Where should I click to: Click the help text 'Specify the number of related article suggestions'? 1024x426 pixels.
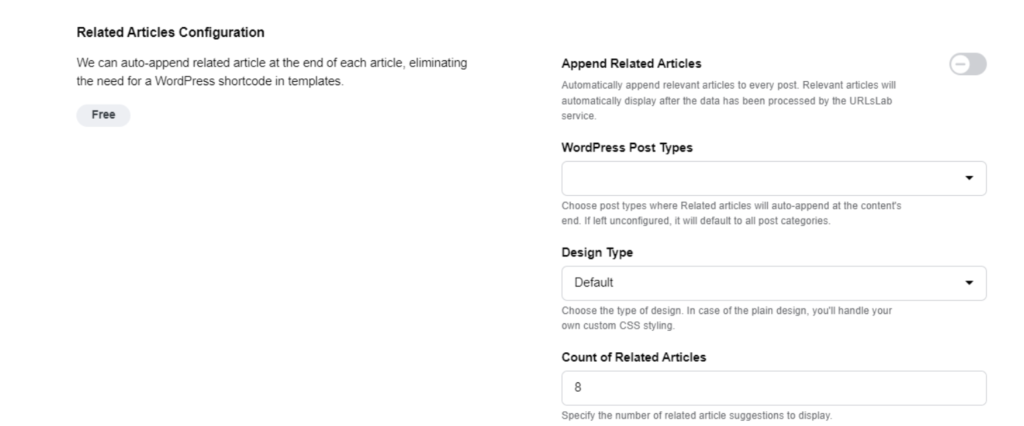[x=697, y=415]
